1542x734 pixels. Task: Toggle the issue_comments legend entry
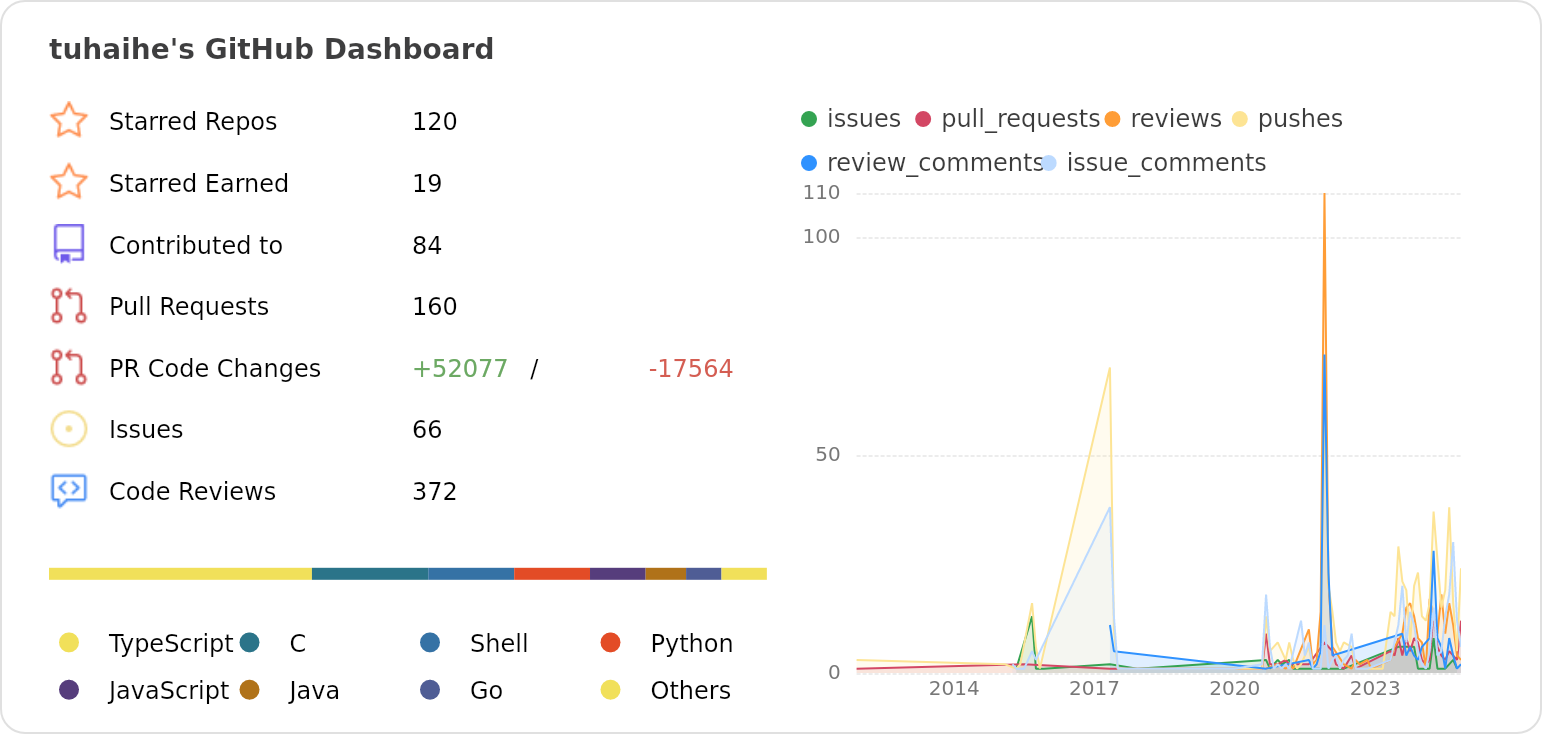coord(1154,163)
